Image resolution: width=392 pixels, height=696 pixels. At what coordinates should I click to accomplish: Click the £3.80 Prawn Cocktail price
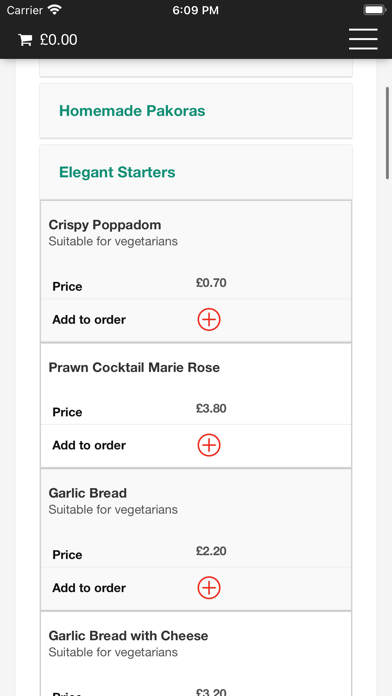tap(211, 408)
